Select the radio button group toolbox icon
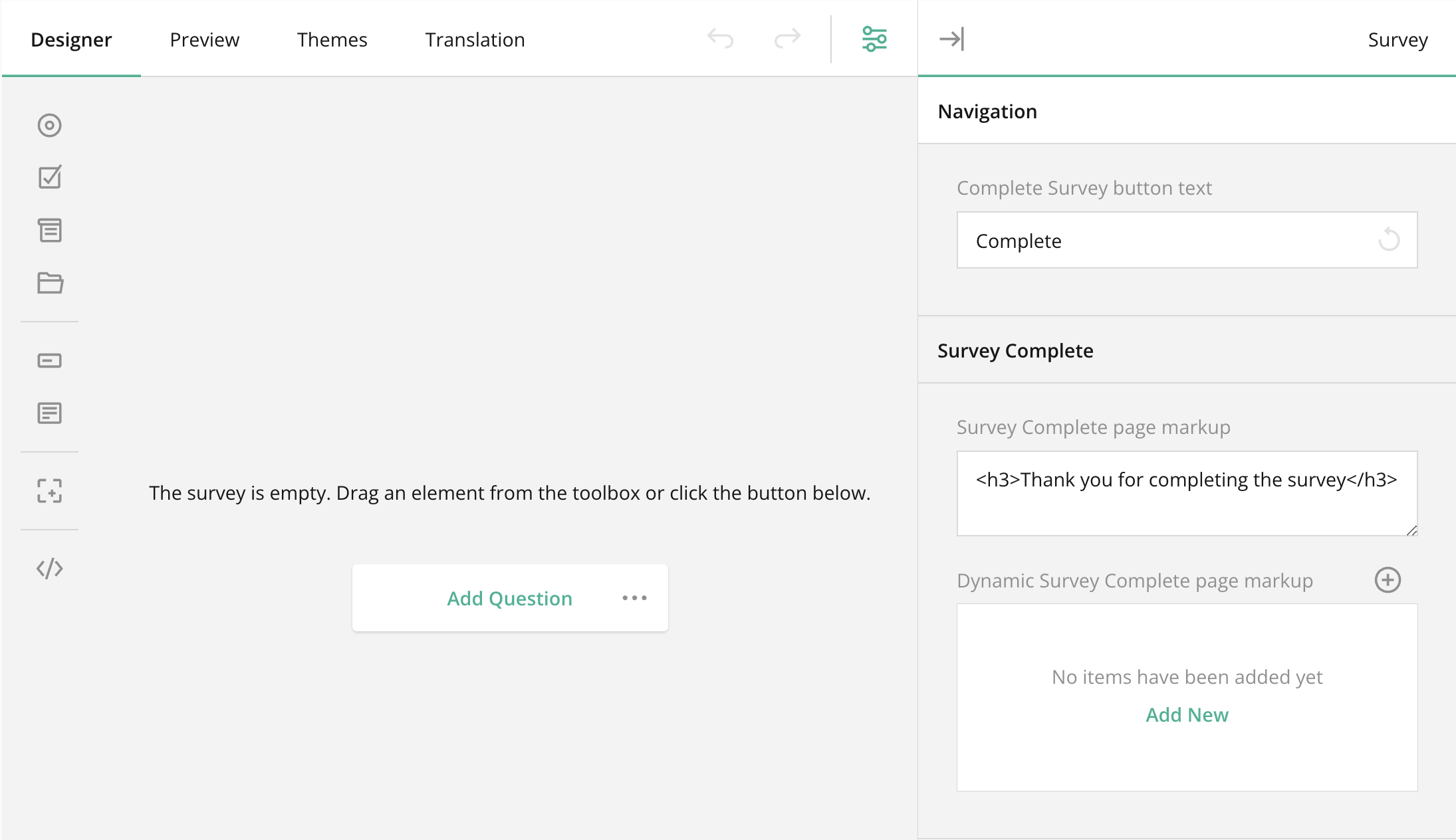The image size is (1456, 840). click(x=49, y=126)
